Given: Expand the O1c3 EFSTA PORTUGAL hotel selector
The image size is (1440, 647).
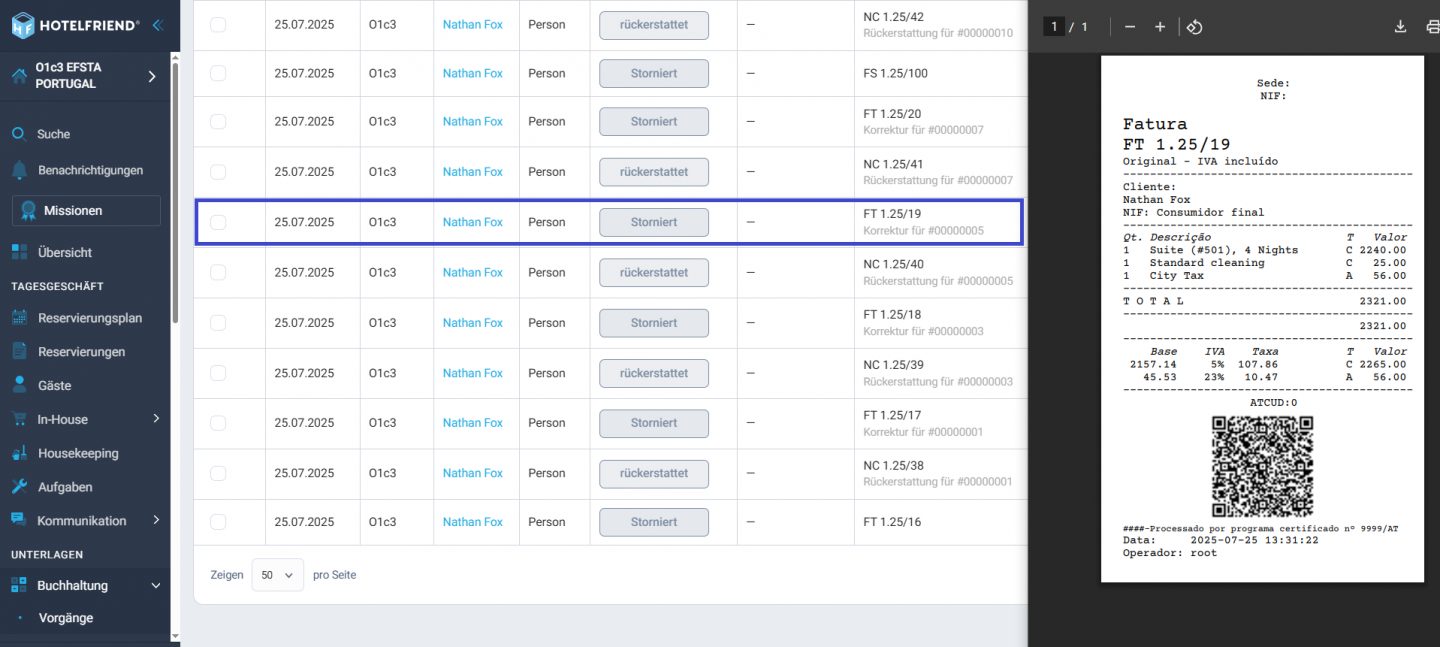Looking at the screenshot, I should tap(152, 76).
